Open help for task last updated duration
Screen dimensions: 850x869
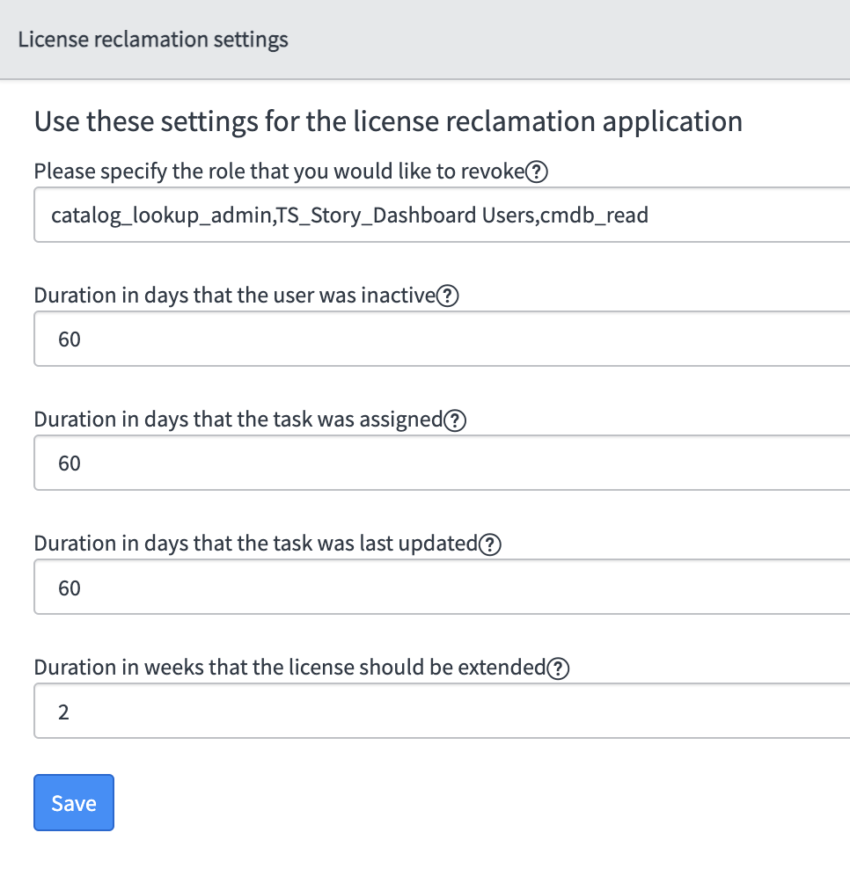point(488,543)
